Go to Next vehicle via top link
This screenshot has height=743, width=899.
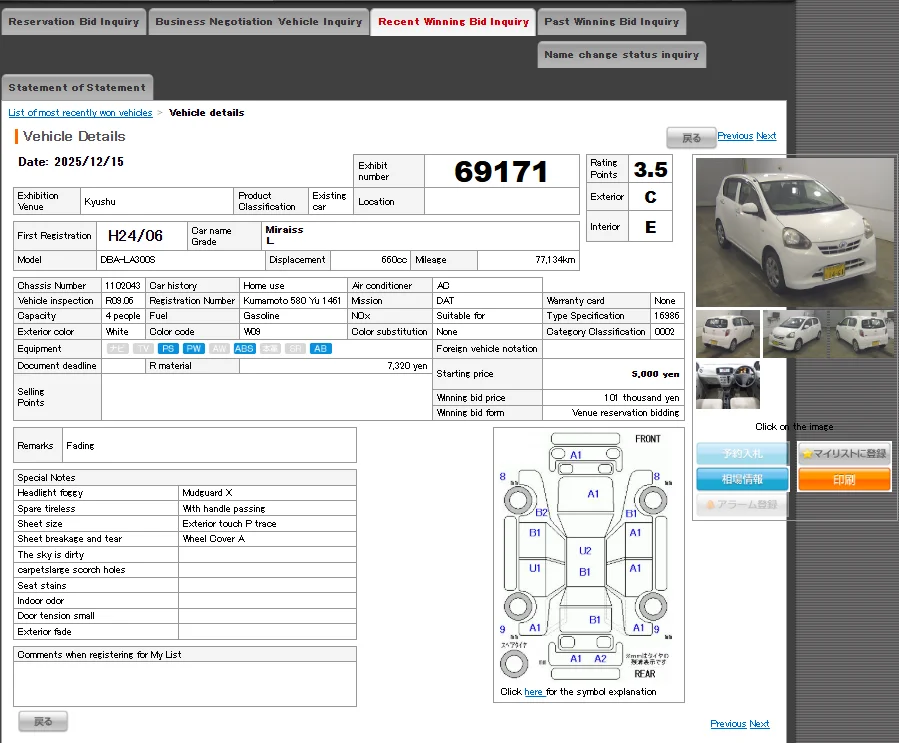click(x=766, y=136)
